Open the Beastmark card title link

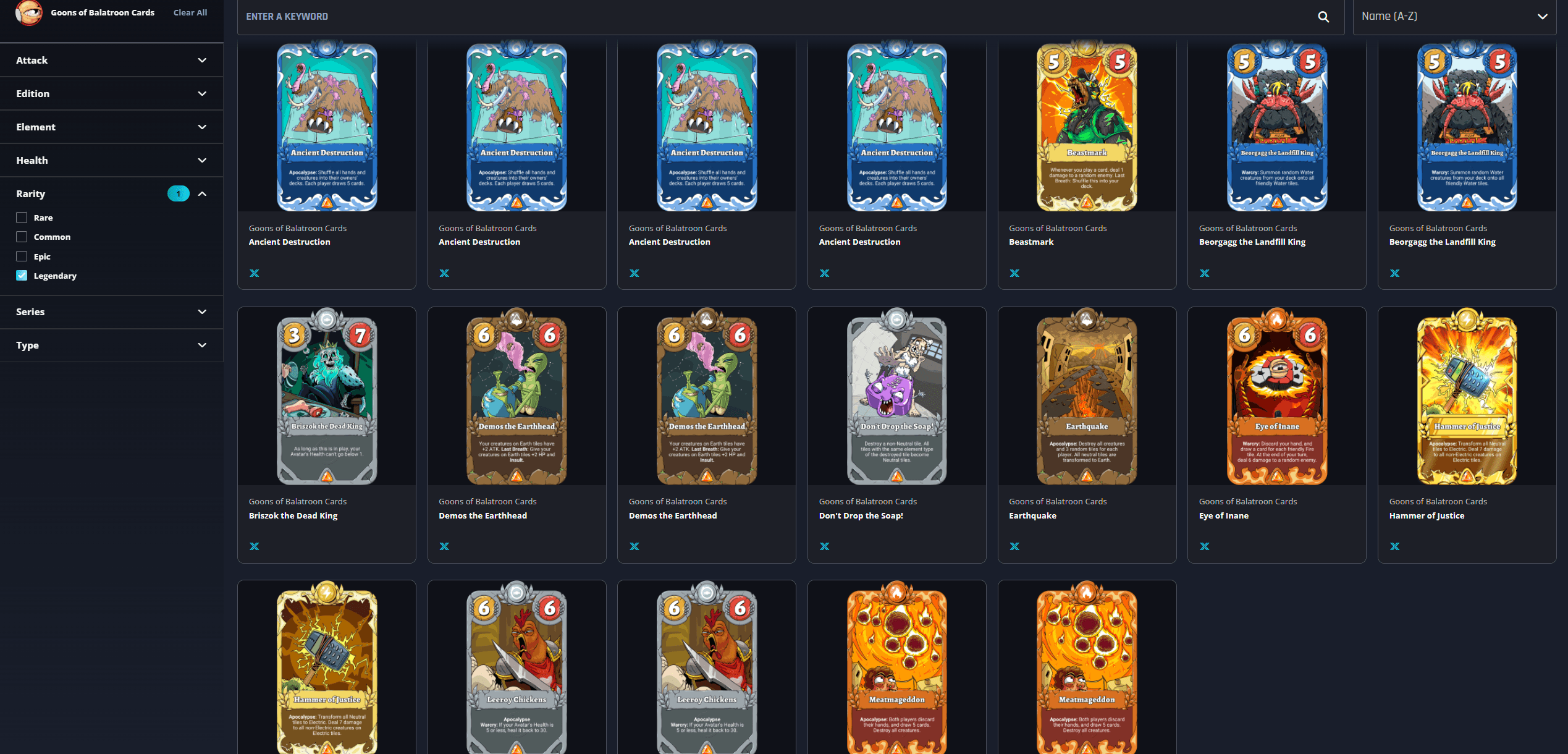[x=1031, y=242]
